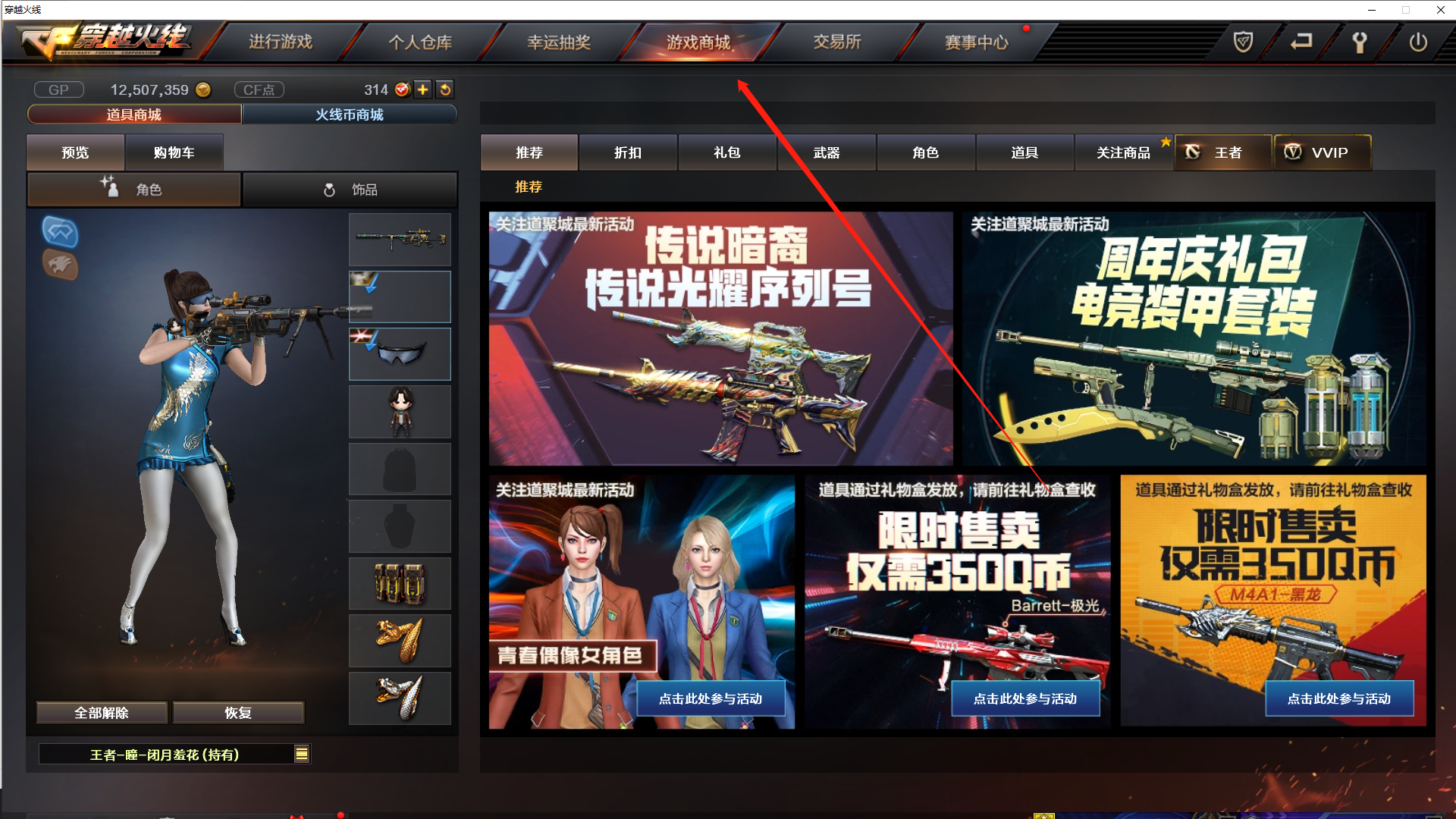1456x819 pixels.
Task: Click the power exit icon
Action: (x=1418, y=42)
